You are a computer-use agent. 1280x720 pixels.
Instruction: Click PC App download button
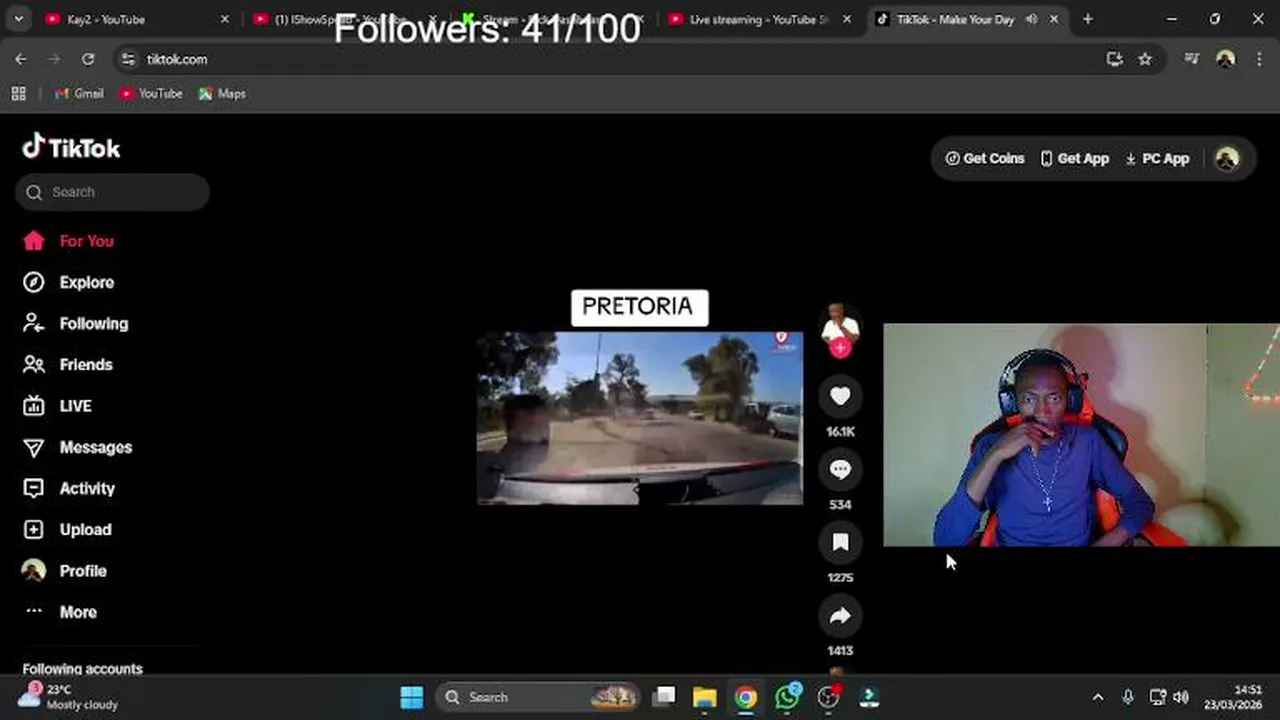click(x=1157, y=158)
